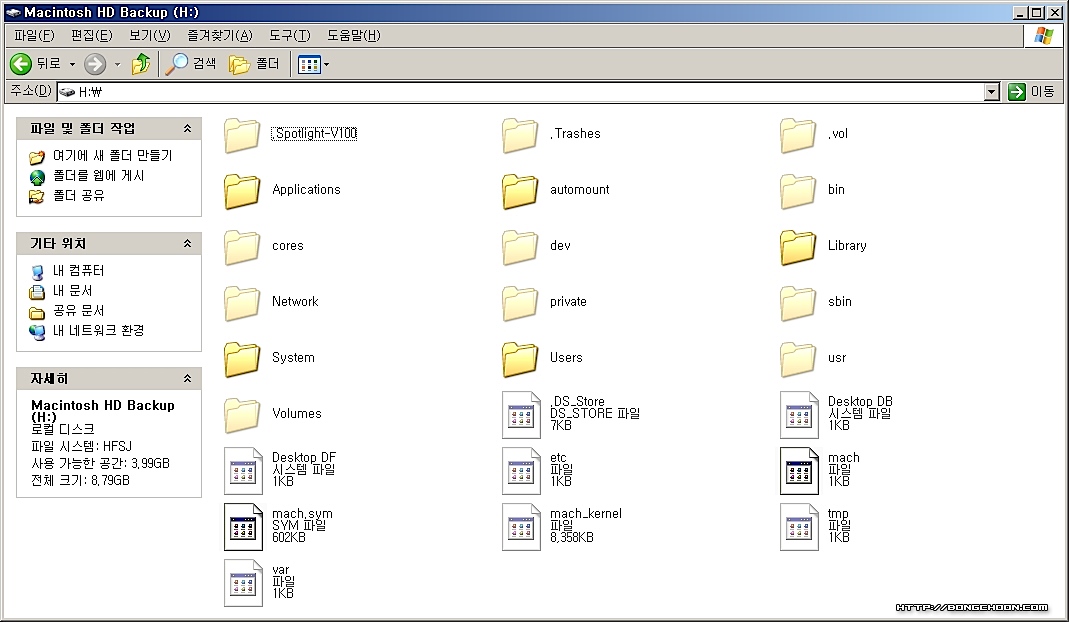Select the bin folder icon

click(798, 190)
